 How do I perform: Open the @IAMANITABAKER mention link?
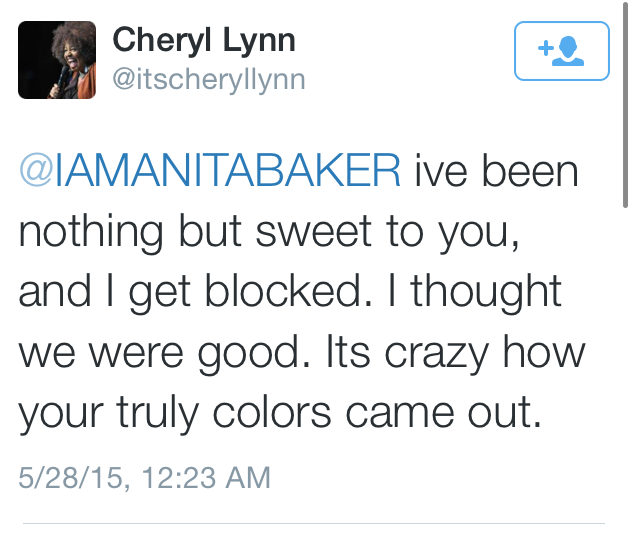coord(210,172)
